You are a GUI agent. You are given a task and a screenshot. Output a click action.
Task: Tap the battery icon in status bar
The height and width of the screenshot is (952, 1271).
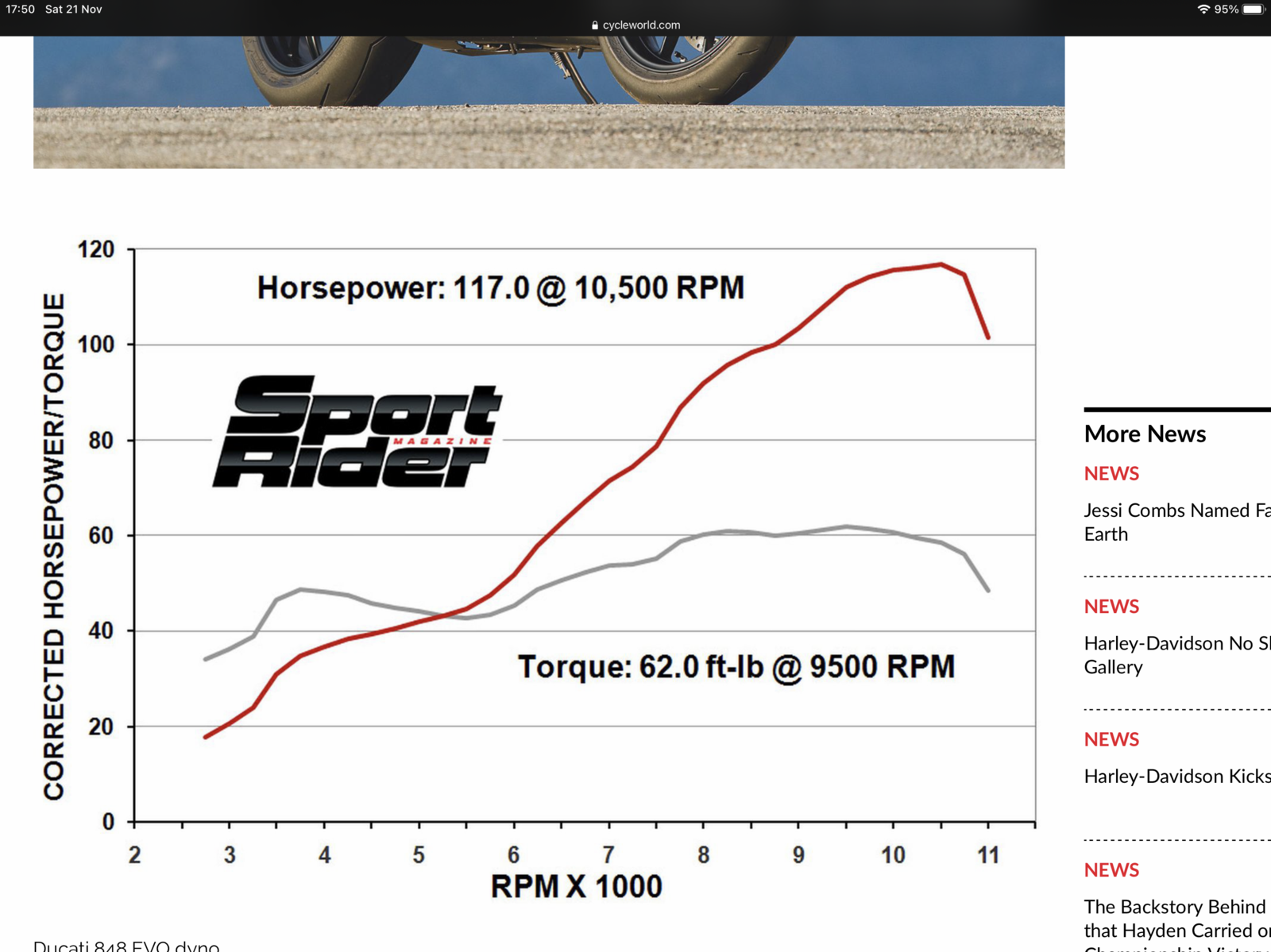pyautogui.click(x=1254, y=9)
